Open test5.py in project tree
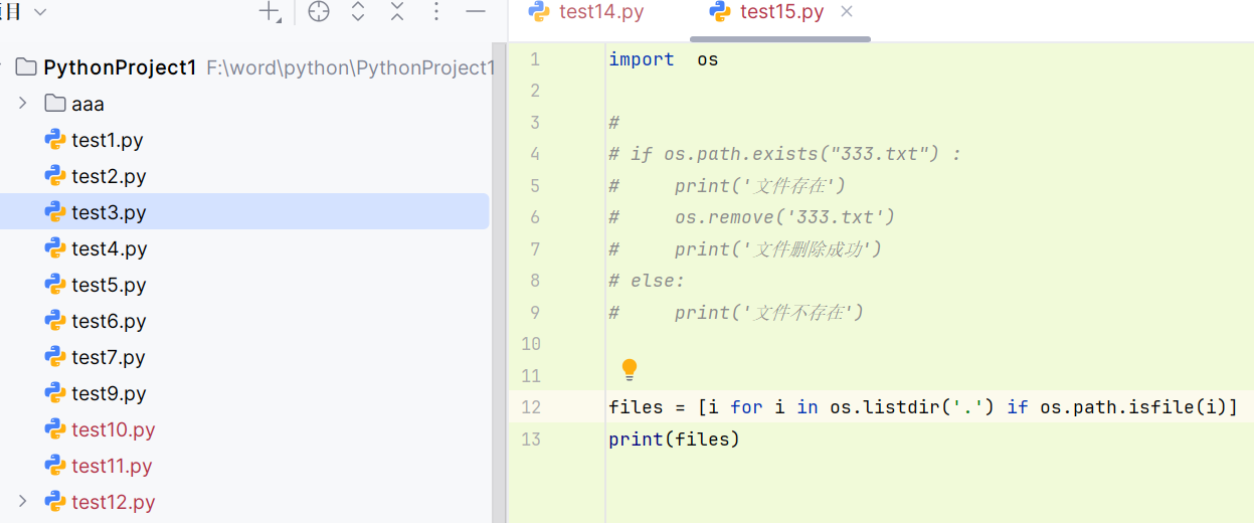Viewport: 1254px width, 523px height. coord(109,285)
